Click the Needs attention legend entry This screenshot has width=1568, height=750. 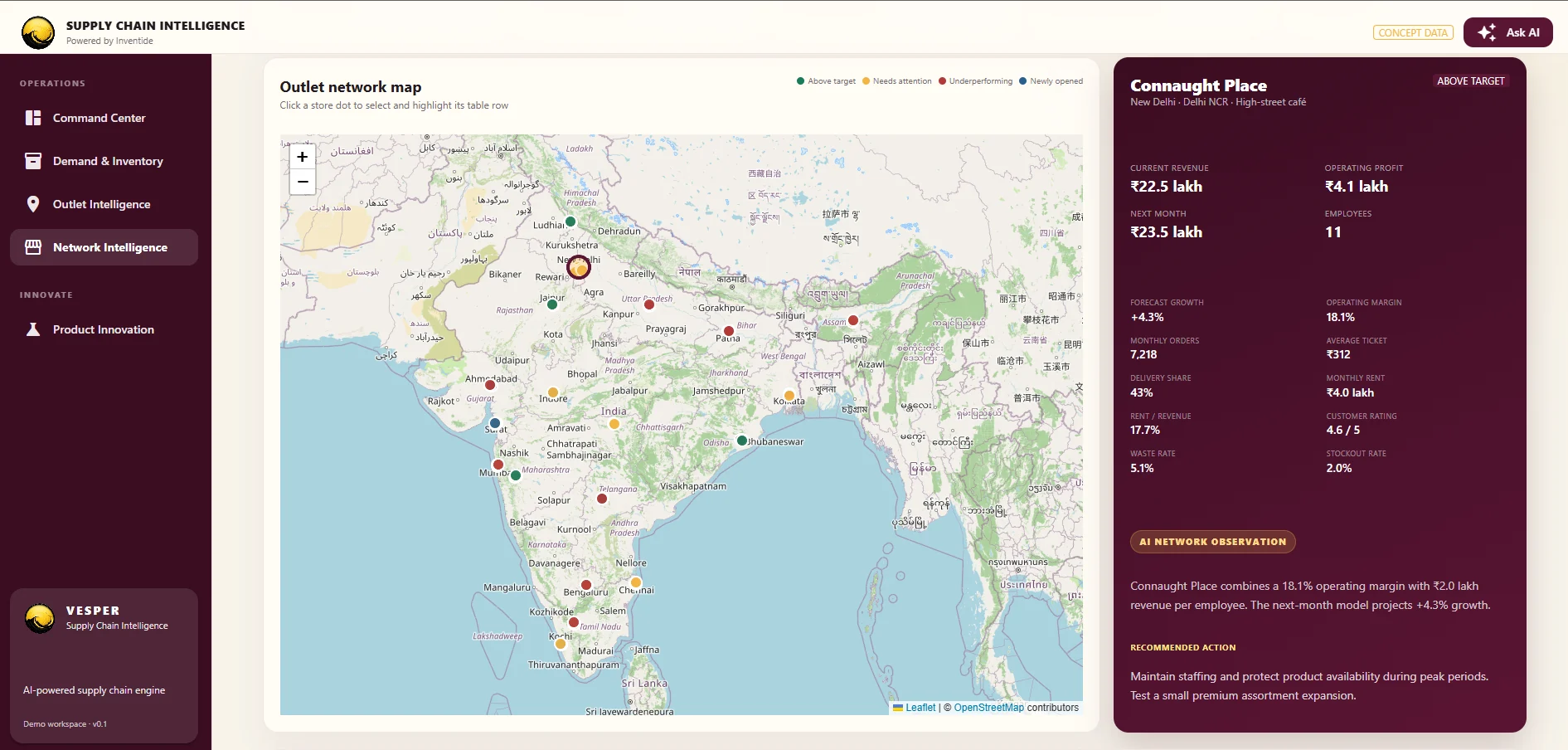click(897, 81)
